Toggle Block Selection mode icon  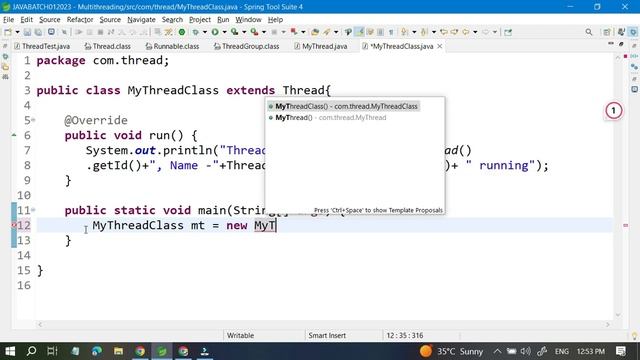coord(380,32)
